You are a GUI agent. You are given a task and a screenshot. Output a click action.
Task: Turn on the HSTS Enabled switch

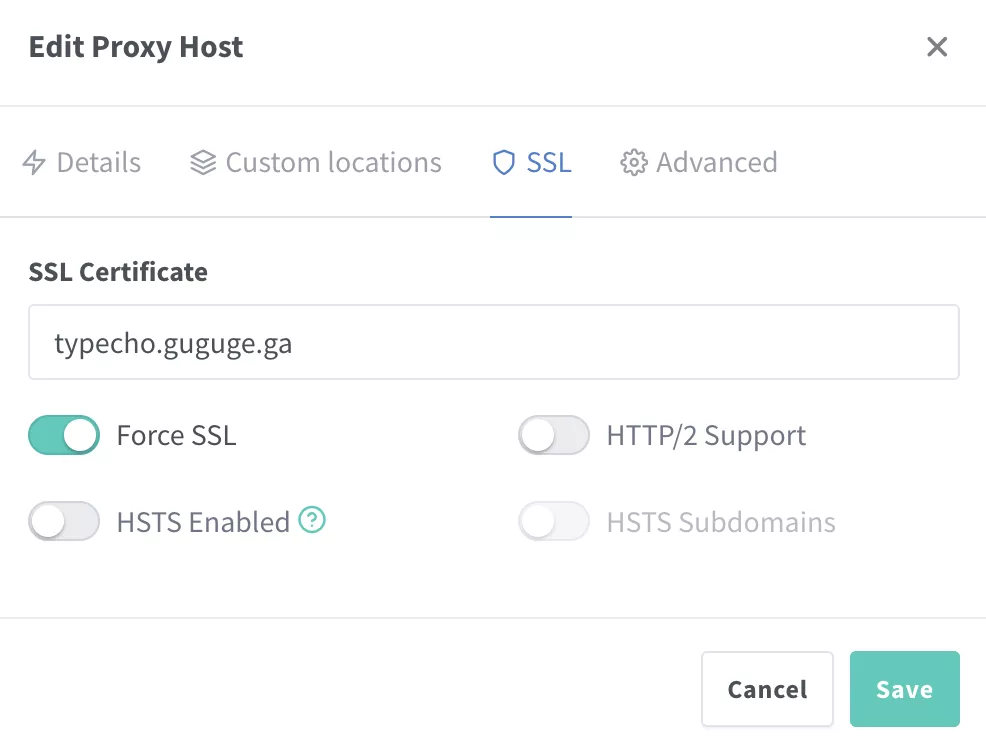[x=64, y=522]
